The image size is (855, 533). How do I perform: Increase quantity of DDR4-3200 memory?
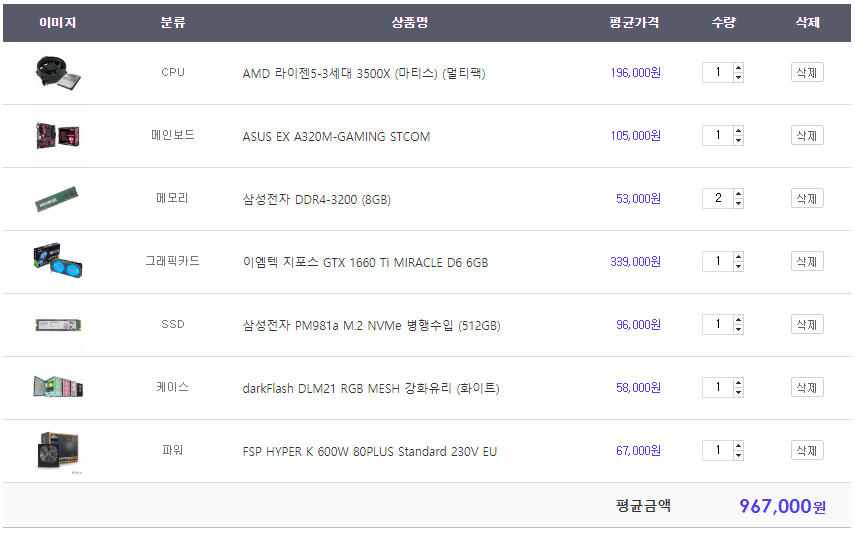coord(738,194)
